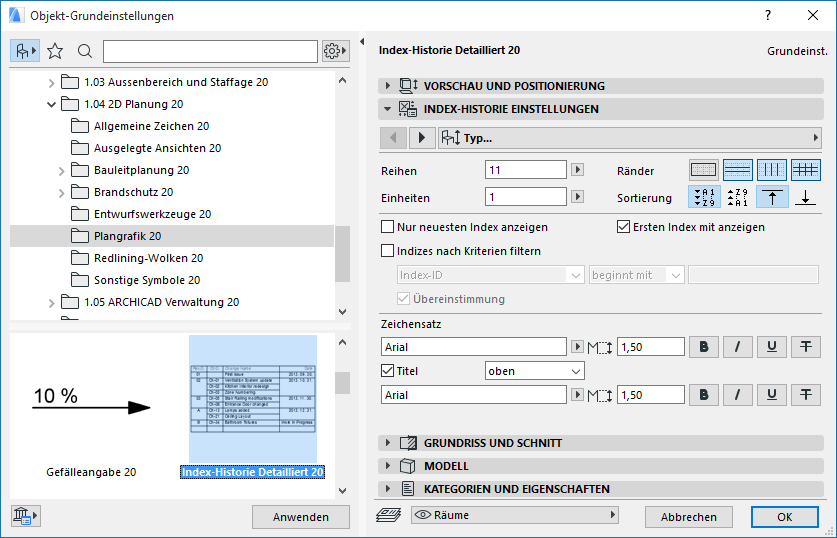Toggle bold for the main font
This screenshot has height=538, width=837.
(704, 347)
